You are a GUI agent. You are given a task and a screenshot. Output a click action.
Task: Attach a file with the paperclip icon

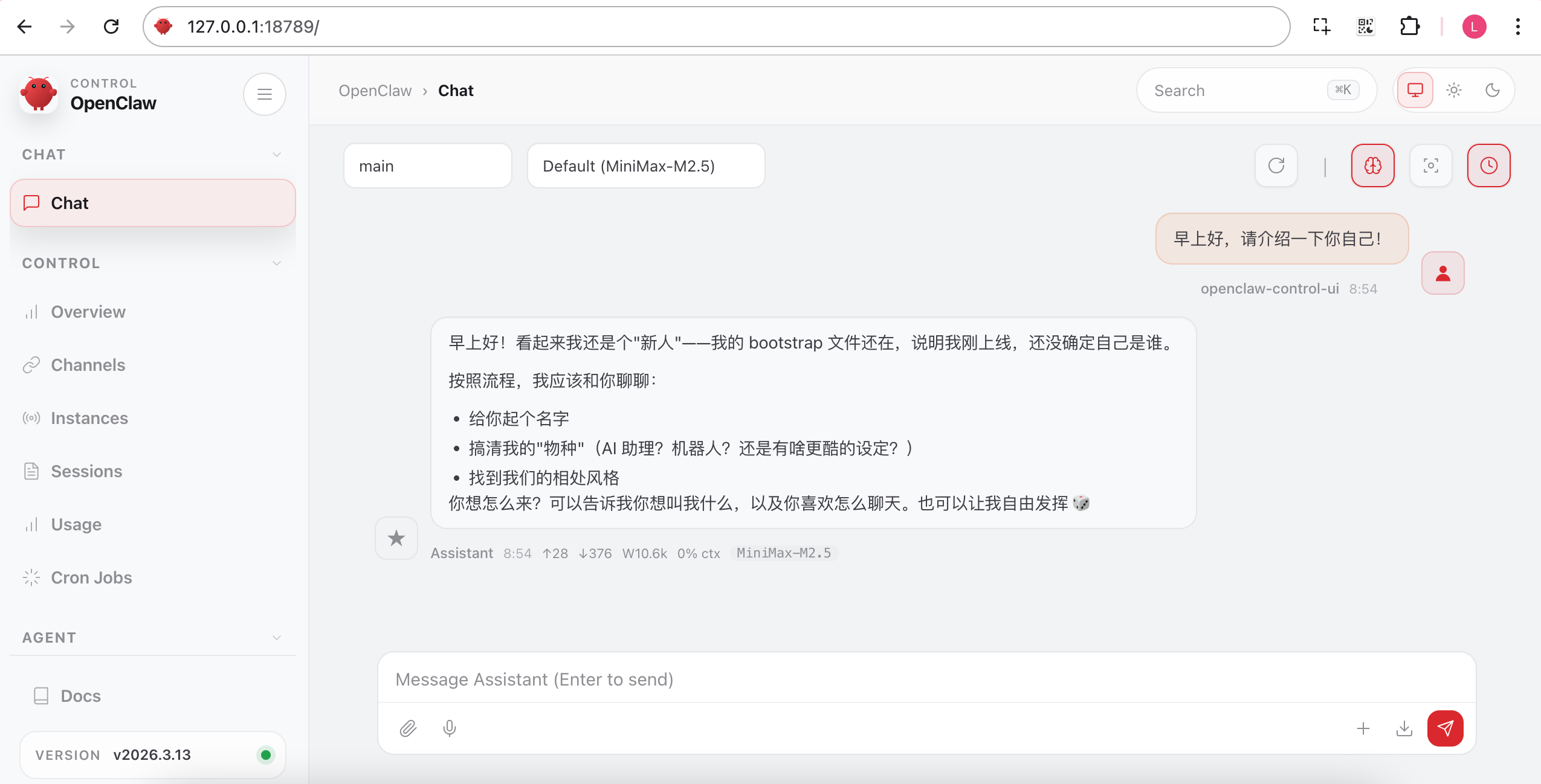coord(408,728)
